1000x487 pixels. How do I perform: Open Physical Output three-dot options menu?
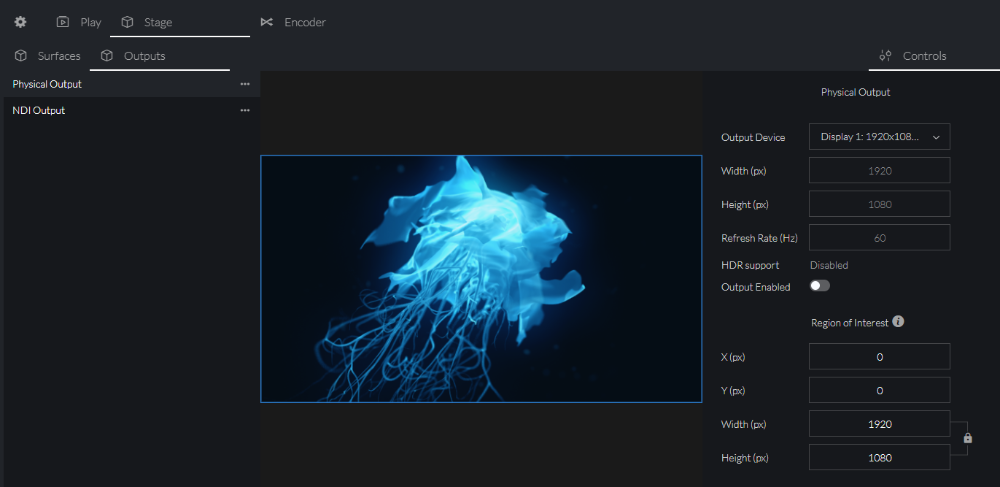245,84
